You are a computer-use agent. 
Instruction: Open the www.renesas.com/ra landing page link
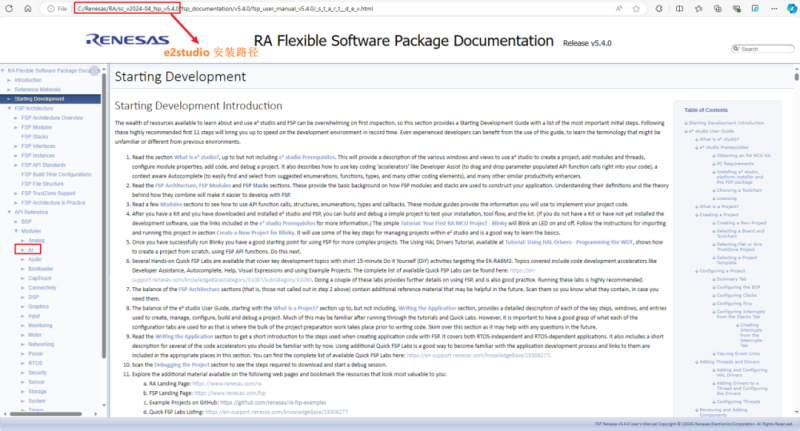tap(227, 384)
